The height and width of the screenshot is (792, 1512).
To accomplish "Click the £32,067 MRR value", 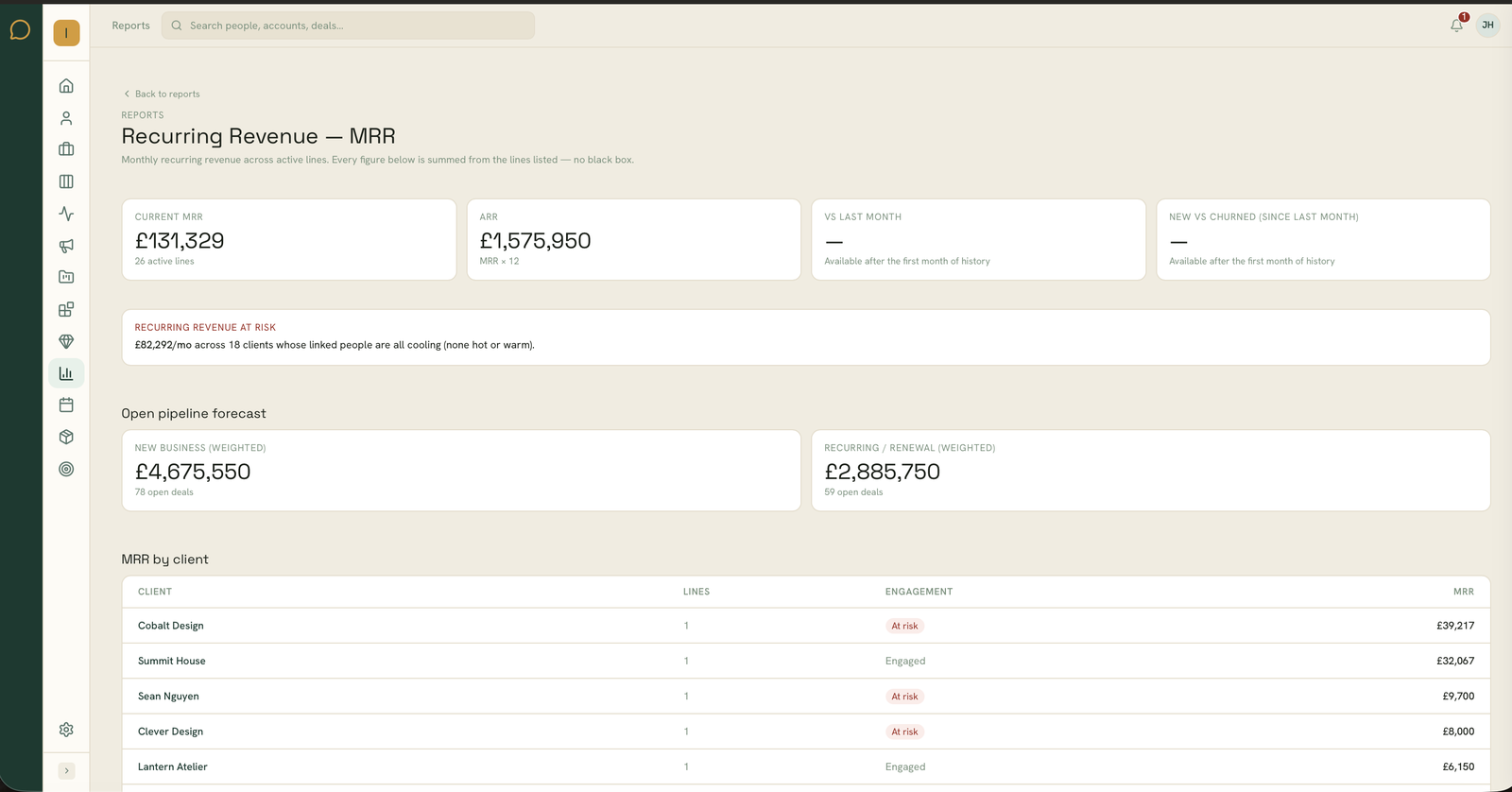I will pos(1455,661).
